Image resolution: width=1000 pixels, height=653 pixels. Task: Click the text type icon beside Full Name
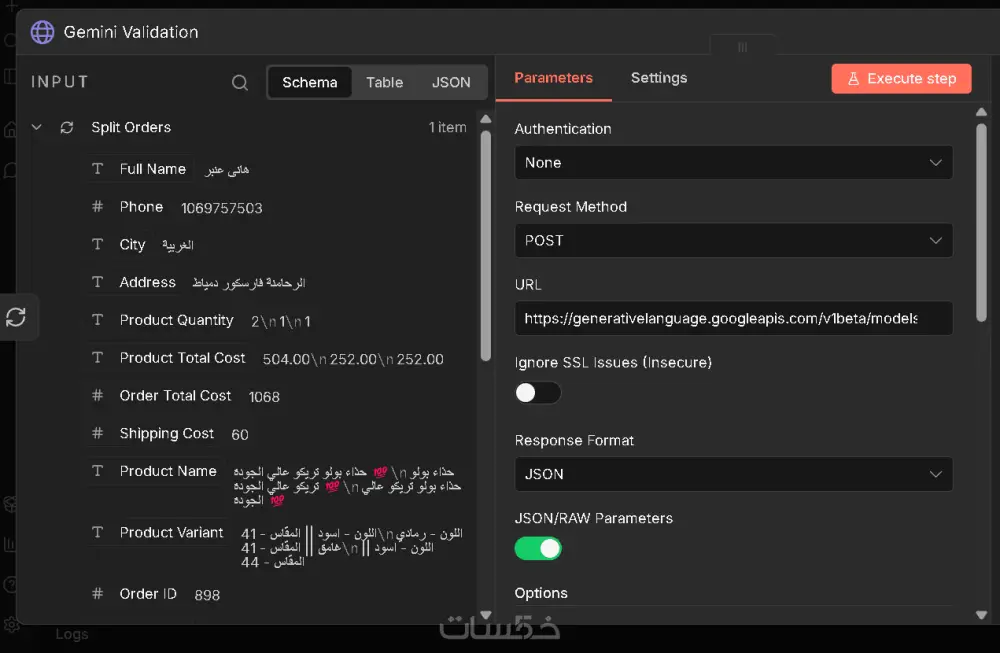(98, 169)
